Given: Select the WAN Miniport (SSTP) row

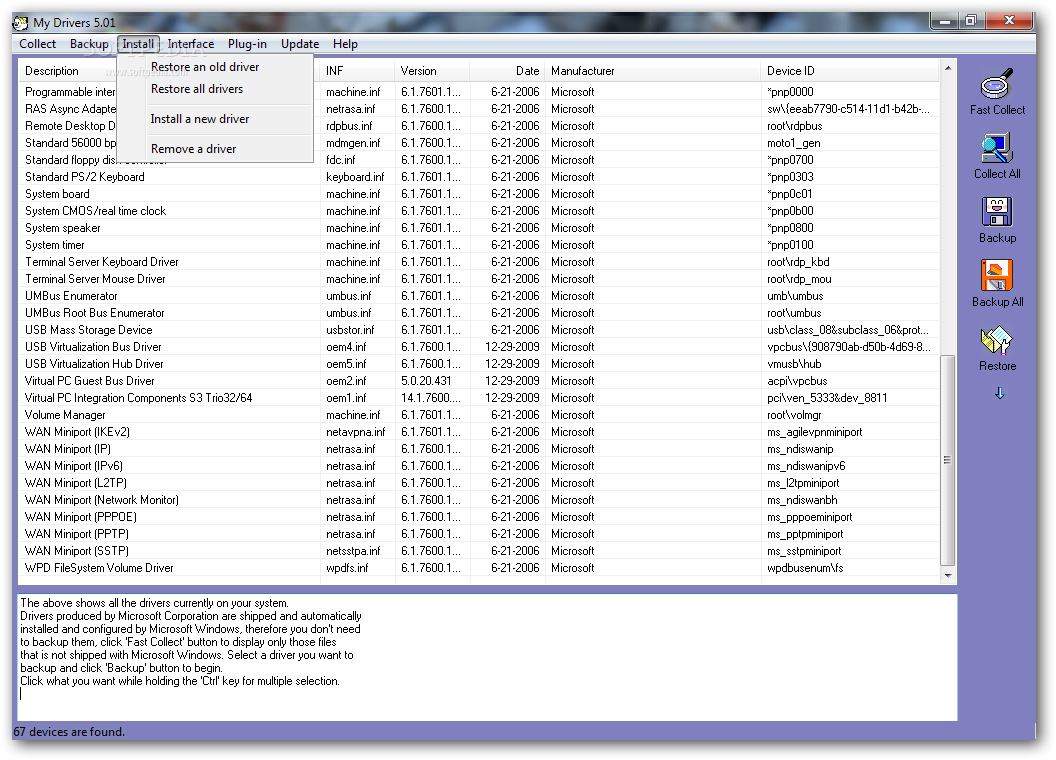Looking at the screenshot, I should pyautogui.click(x=479, y=551).
